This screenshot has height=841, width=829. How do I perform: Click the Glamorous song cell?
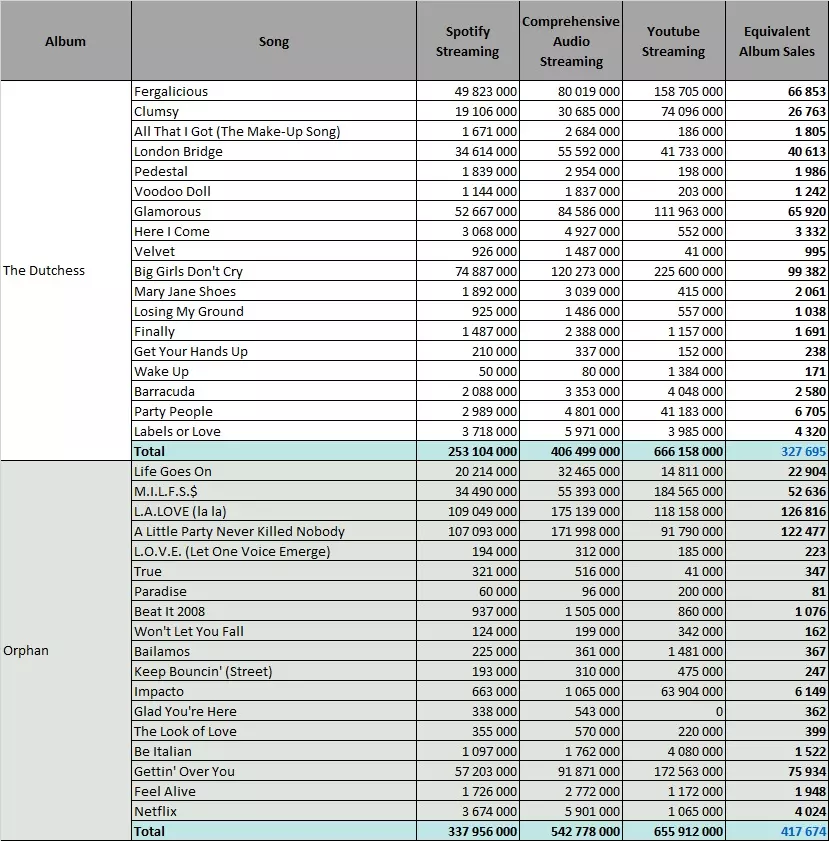[x=273, y=211]
